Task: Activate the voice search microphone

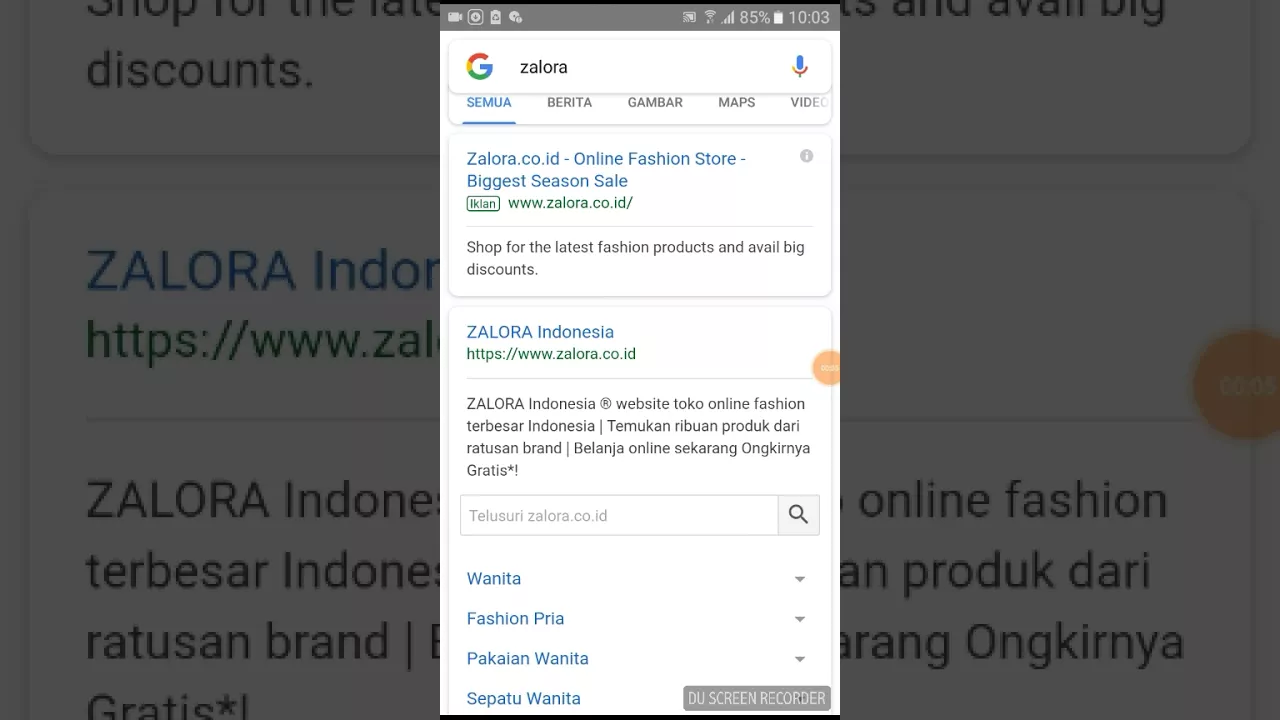Action: [799, 67]
